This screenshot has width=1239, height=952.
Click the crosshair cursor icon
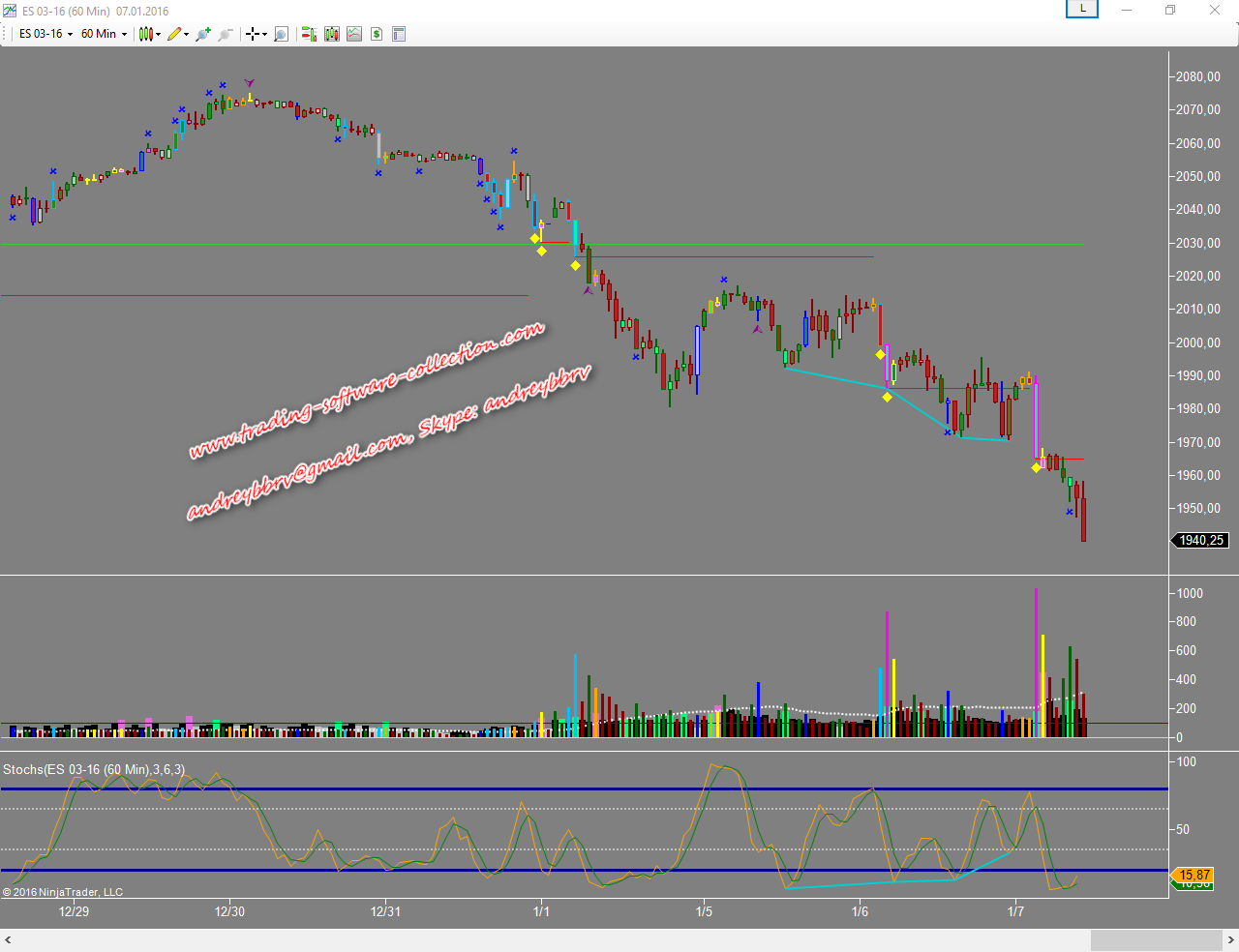click(253, 34)
